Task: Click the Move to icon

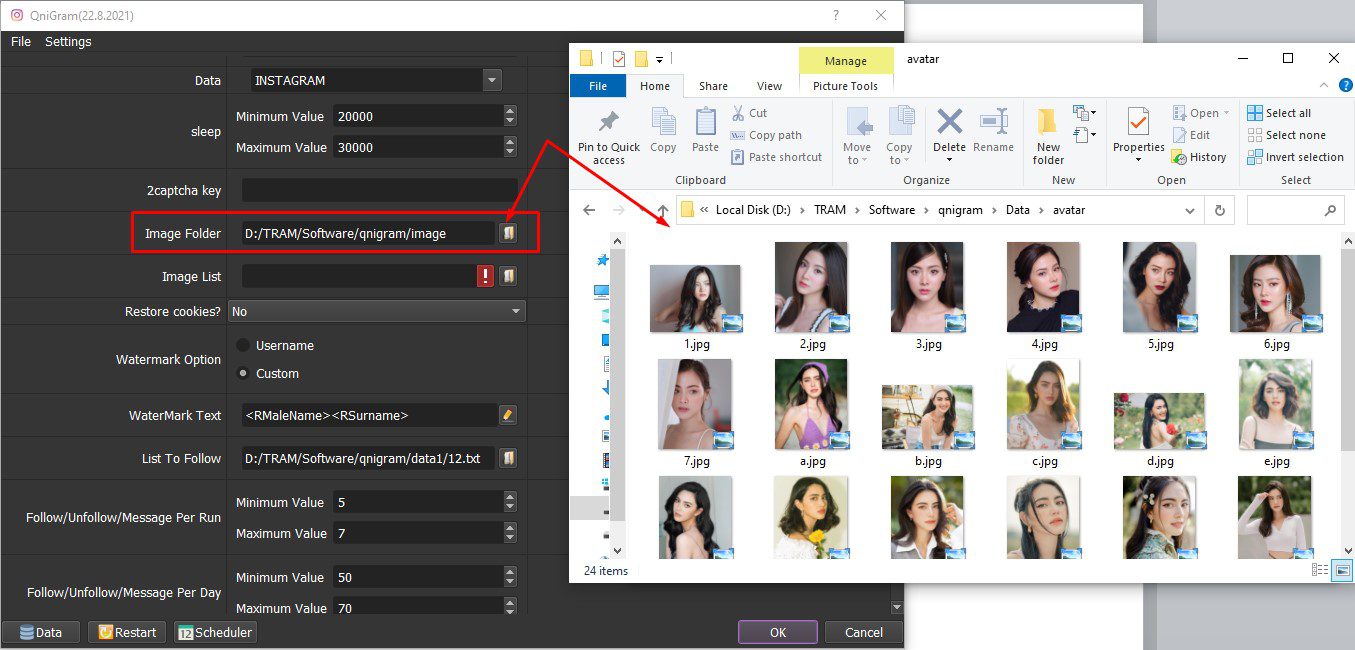Action: (x=858, y=134)
